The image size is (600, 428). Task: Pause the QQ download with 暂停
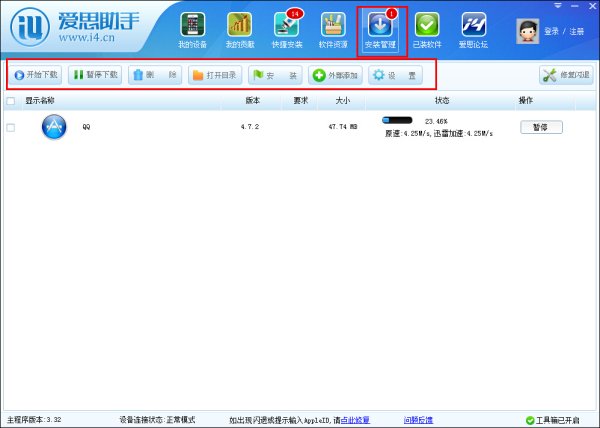[541, 127]
